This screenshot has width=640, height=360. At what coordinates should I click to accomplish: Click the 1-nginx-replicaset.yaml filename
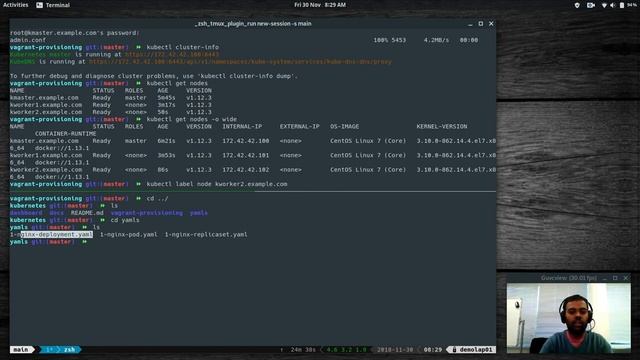pos(206,235)
